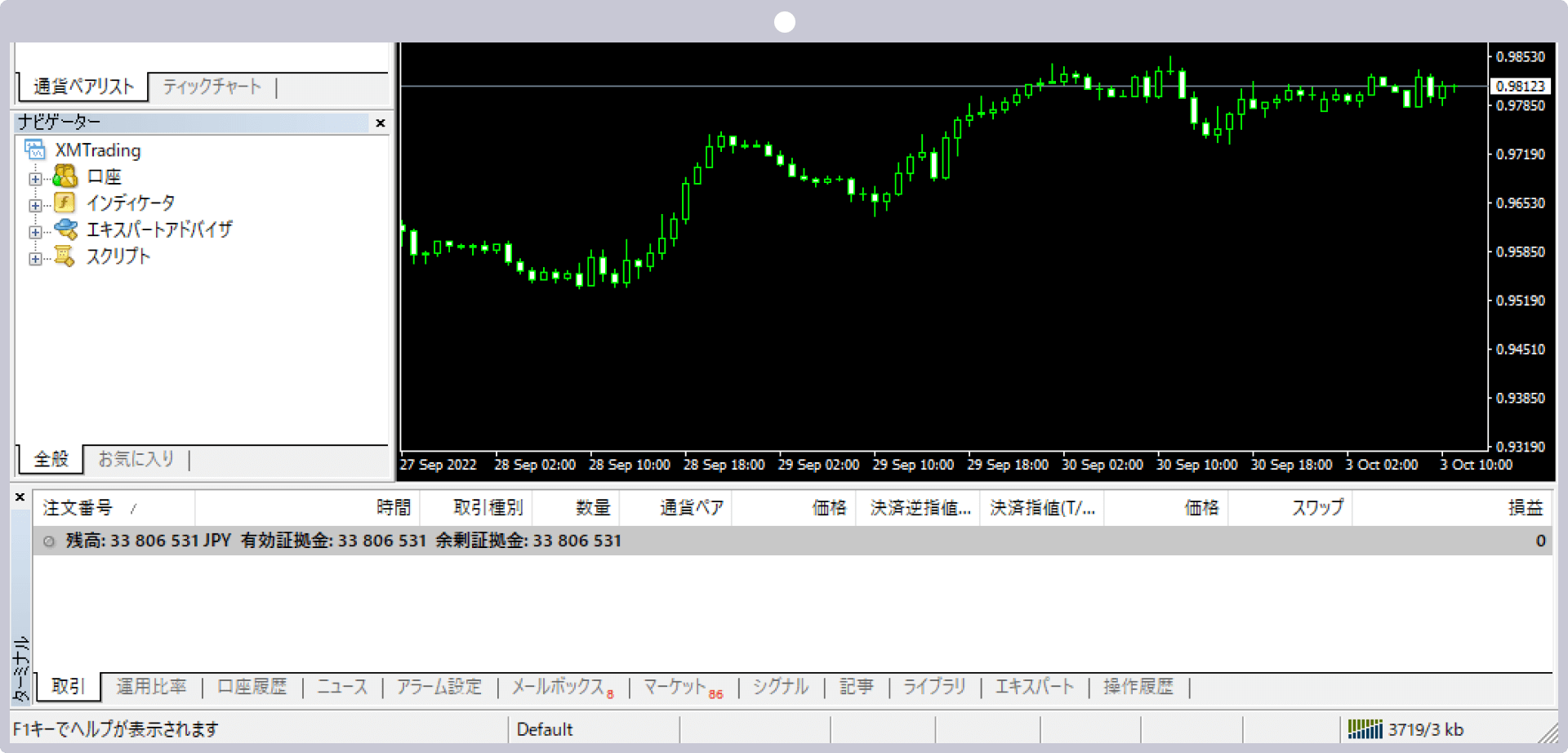
Task: Close the ナビゲーター panel
Action: (x=380, y=123)
